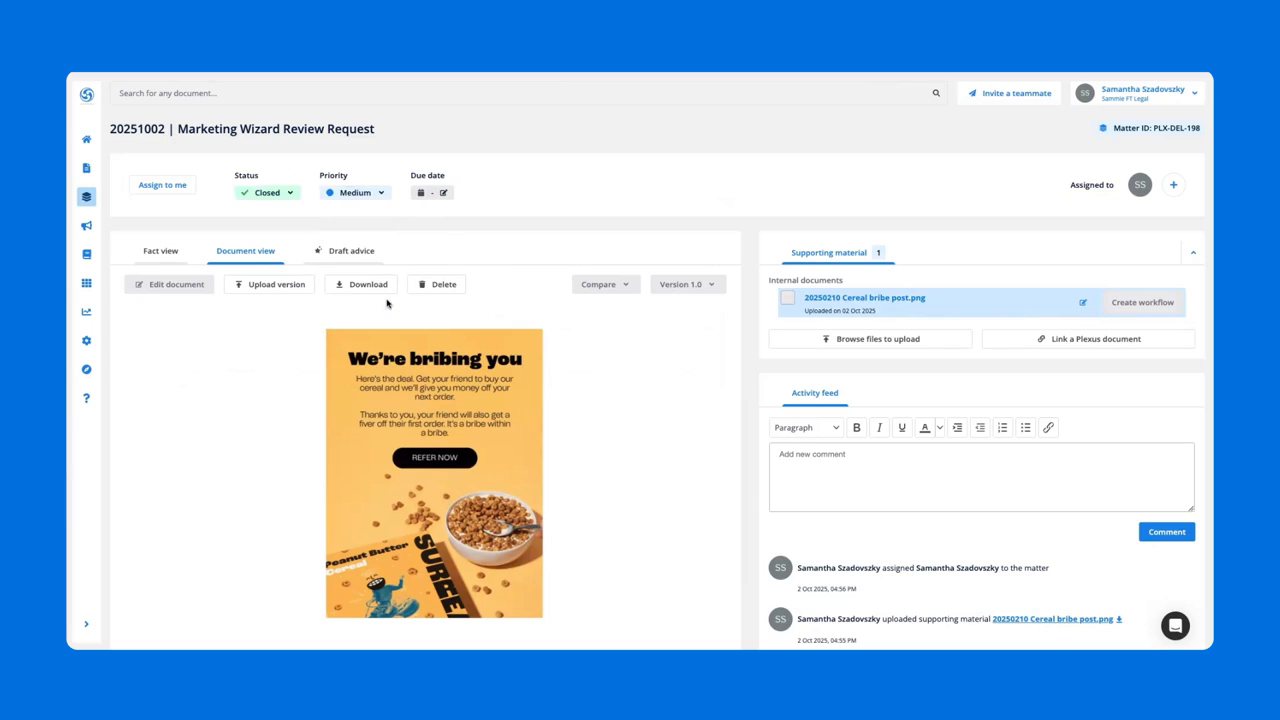The image size is (1280, 720).
Task: Open the Cereal bribe post.png activity feed link
Action: 1052,619
